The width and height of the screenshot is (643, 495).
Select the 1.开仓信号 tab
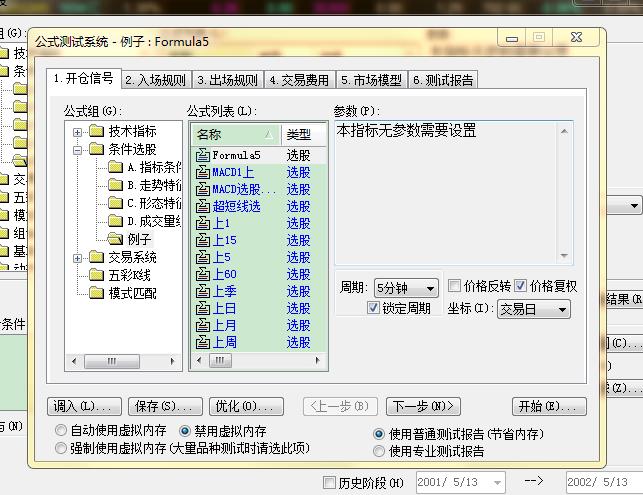point(84,78)
